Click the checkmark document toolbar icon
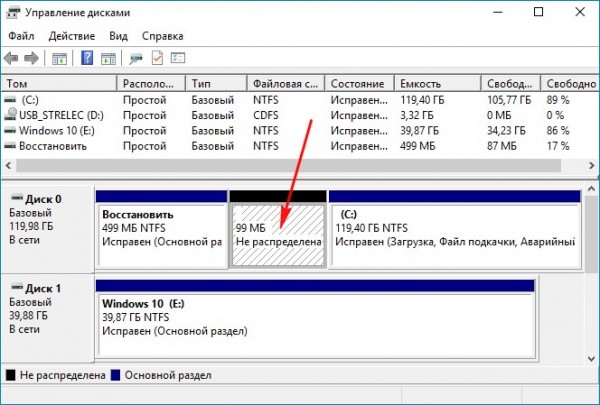600x405 pixels. [157, 58]
